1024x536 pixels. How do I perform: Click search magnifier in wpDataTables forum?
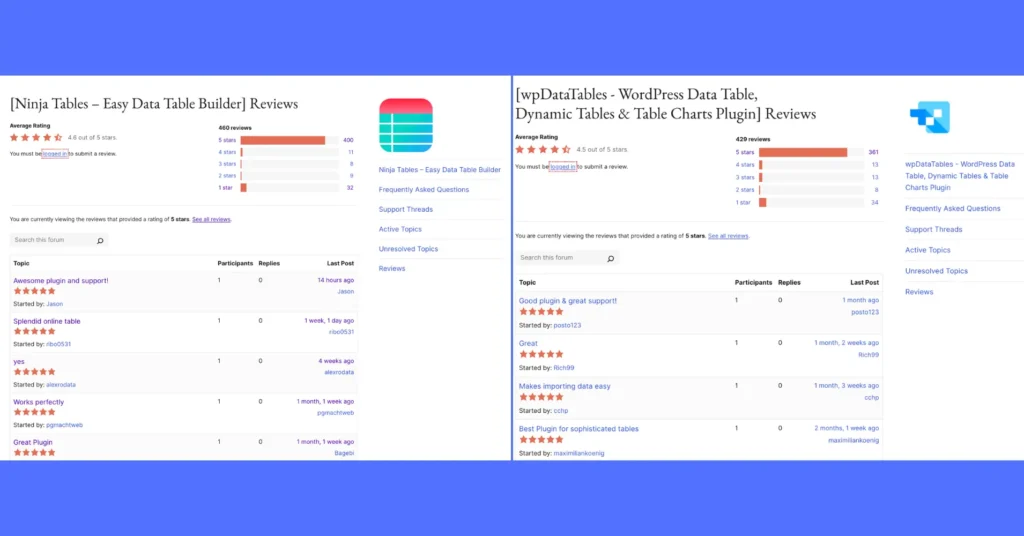(611, 259)
